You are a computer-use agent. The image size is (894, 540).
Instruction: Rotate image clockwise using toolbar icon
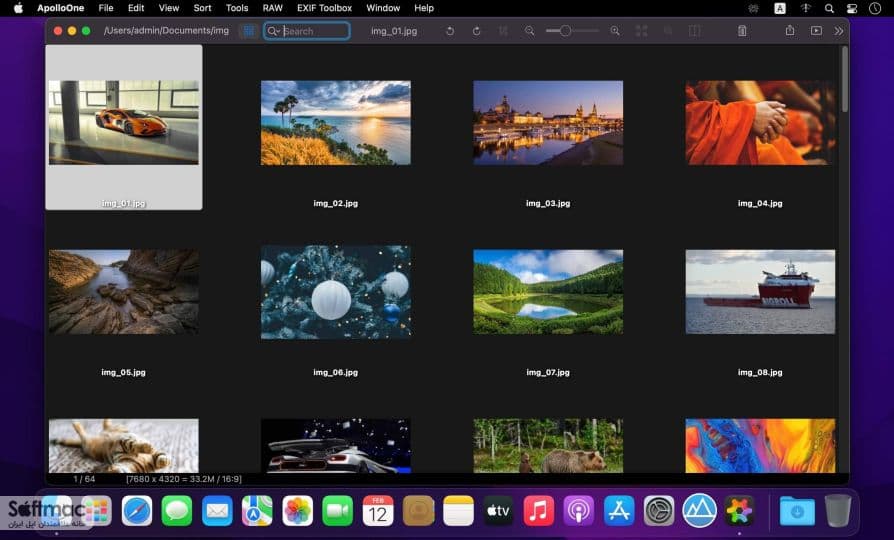click(477, 31)
